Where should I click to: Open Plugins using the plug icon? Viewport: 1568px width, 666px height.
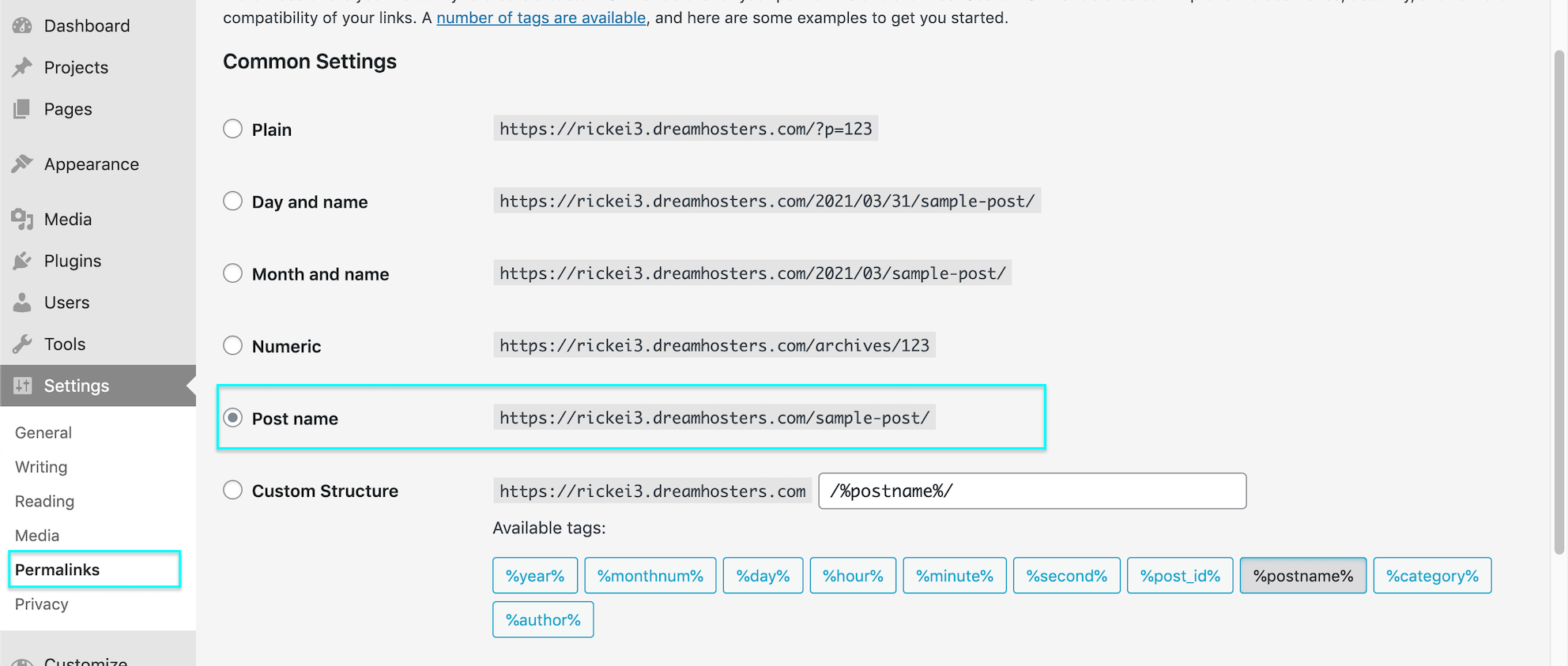(x=22, y=261)
